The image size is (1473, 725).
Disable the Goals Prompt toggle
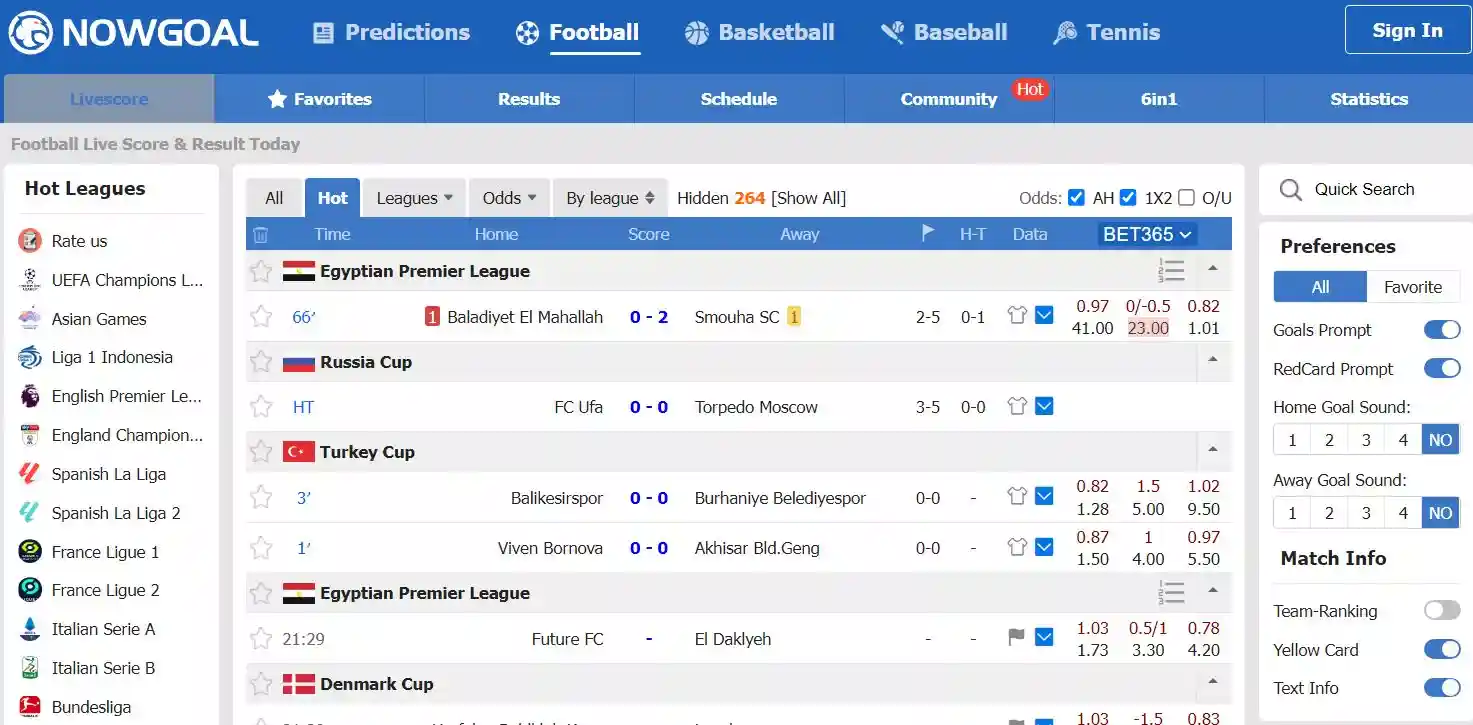(x=1442, y=330)
